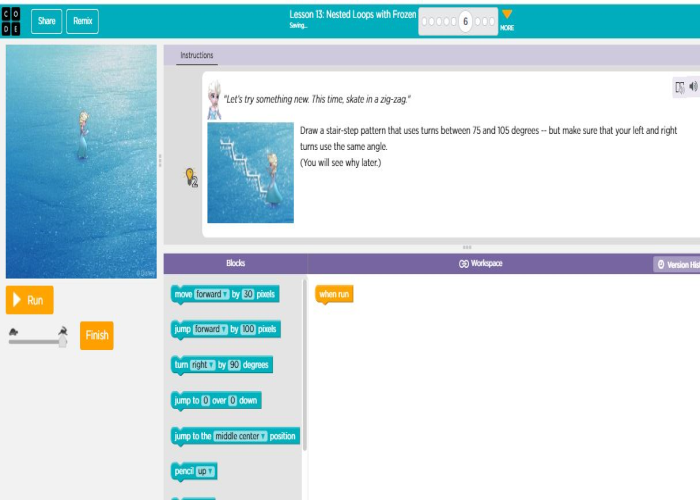Select current puzzle 6 progress bubble

[466, 20]
